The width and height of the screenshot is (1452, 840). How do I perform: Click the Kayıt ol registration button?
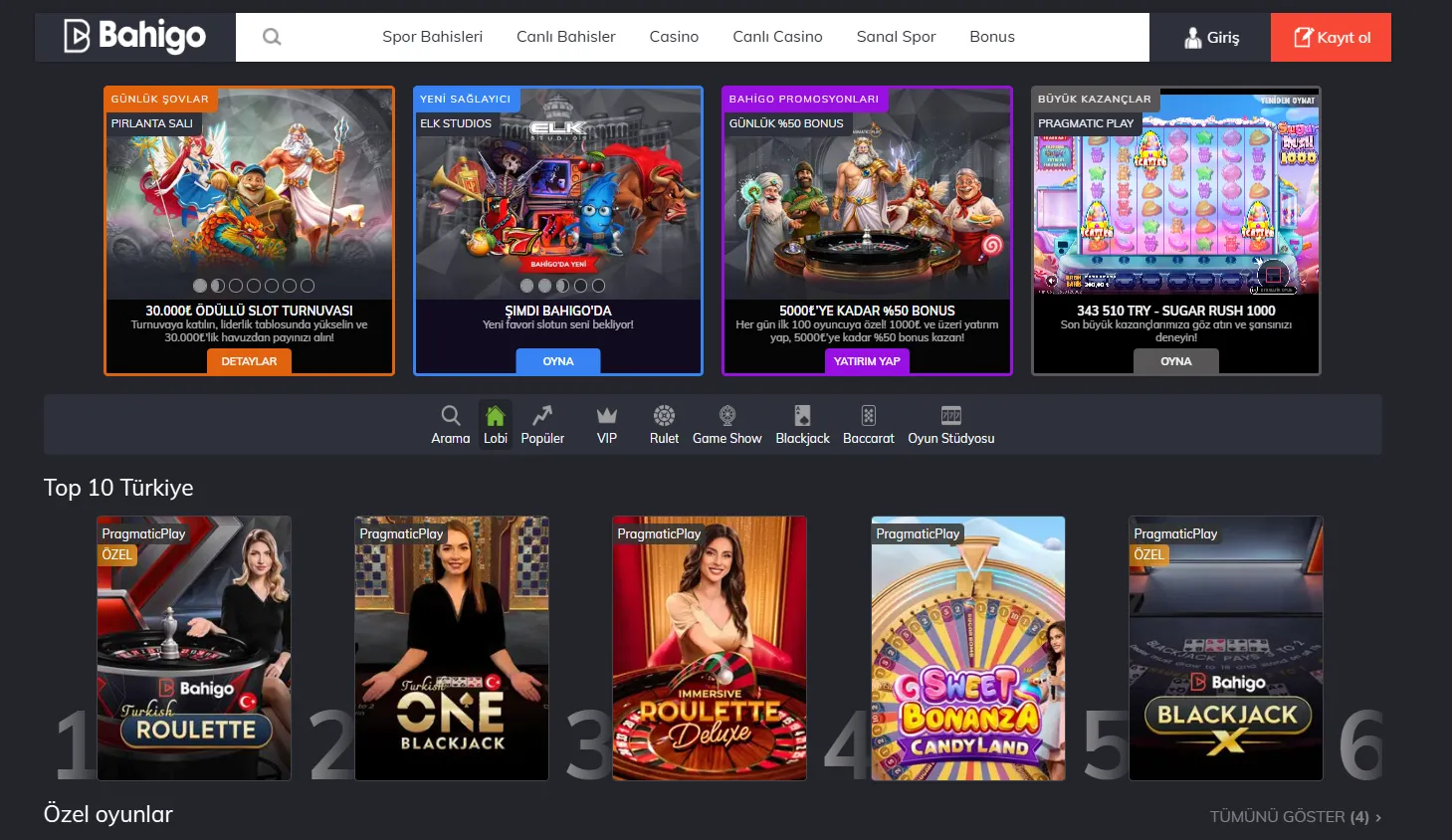click(1330, 36)
